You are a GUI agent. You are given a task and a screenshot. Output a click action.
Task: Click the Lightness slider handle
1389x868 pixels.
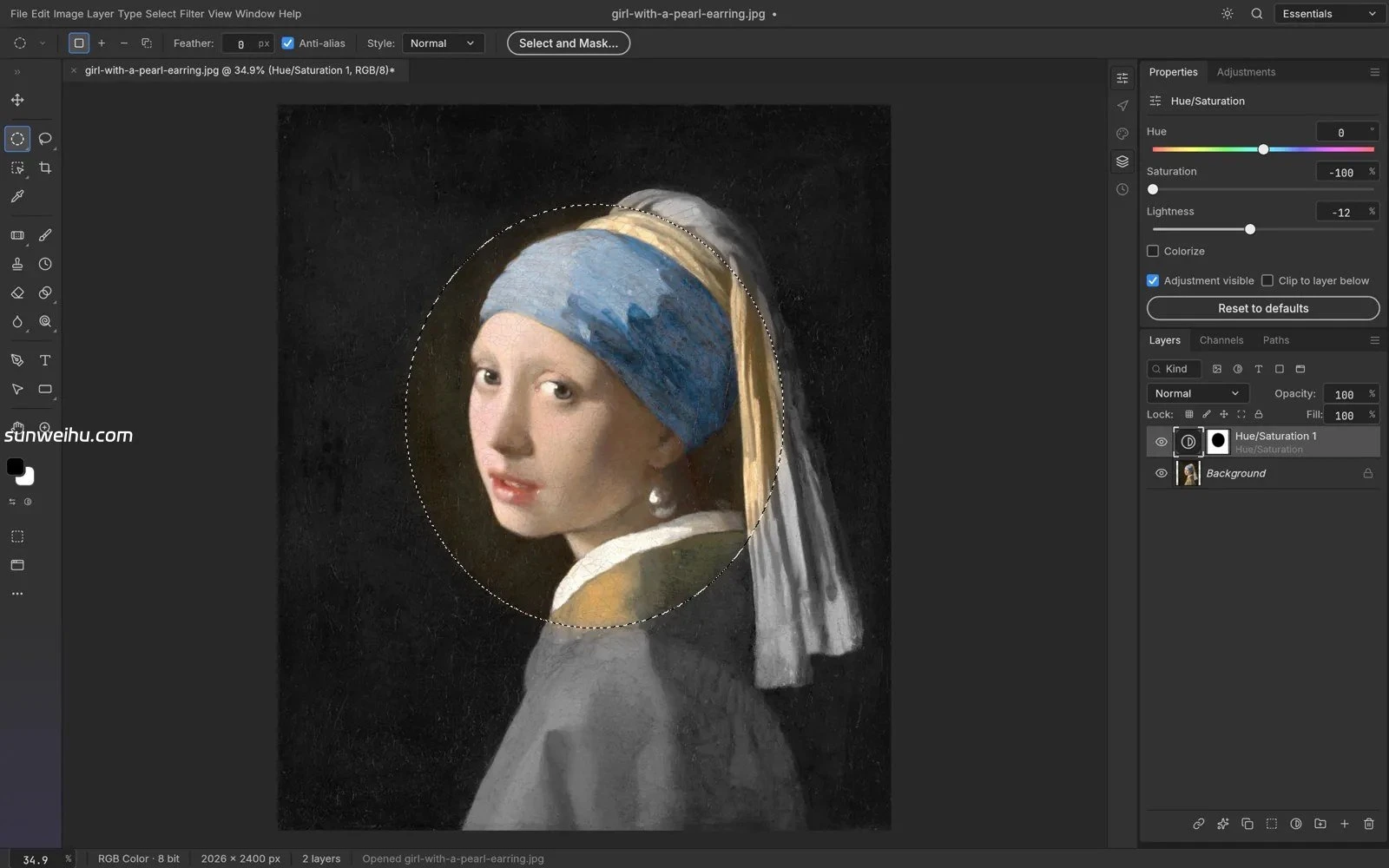[1250, 229]
